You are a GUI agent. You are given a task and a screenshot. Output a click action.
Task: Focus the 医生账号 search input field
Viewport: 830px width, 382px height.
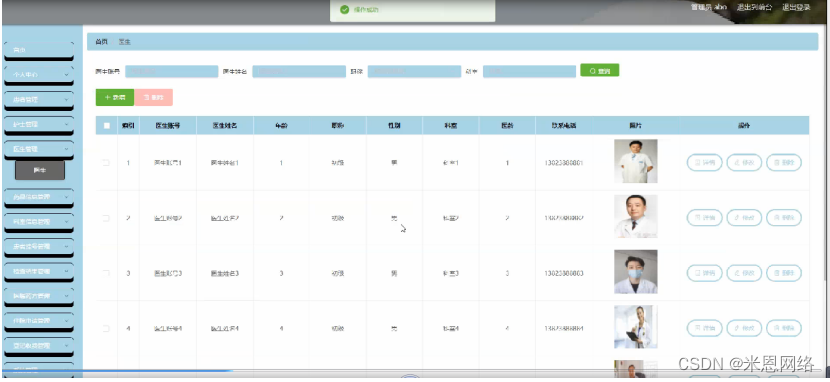coord(172,71)
